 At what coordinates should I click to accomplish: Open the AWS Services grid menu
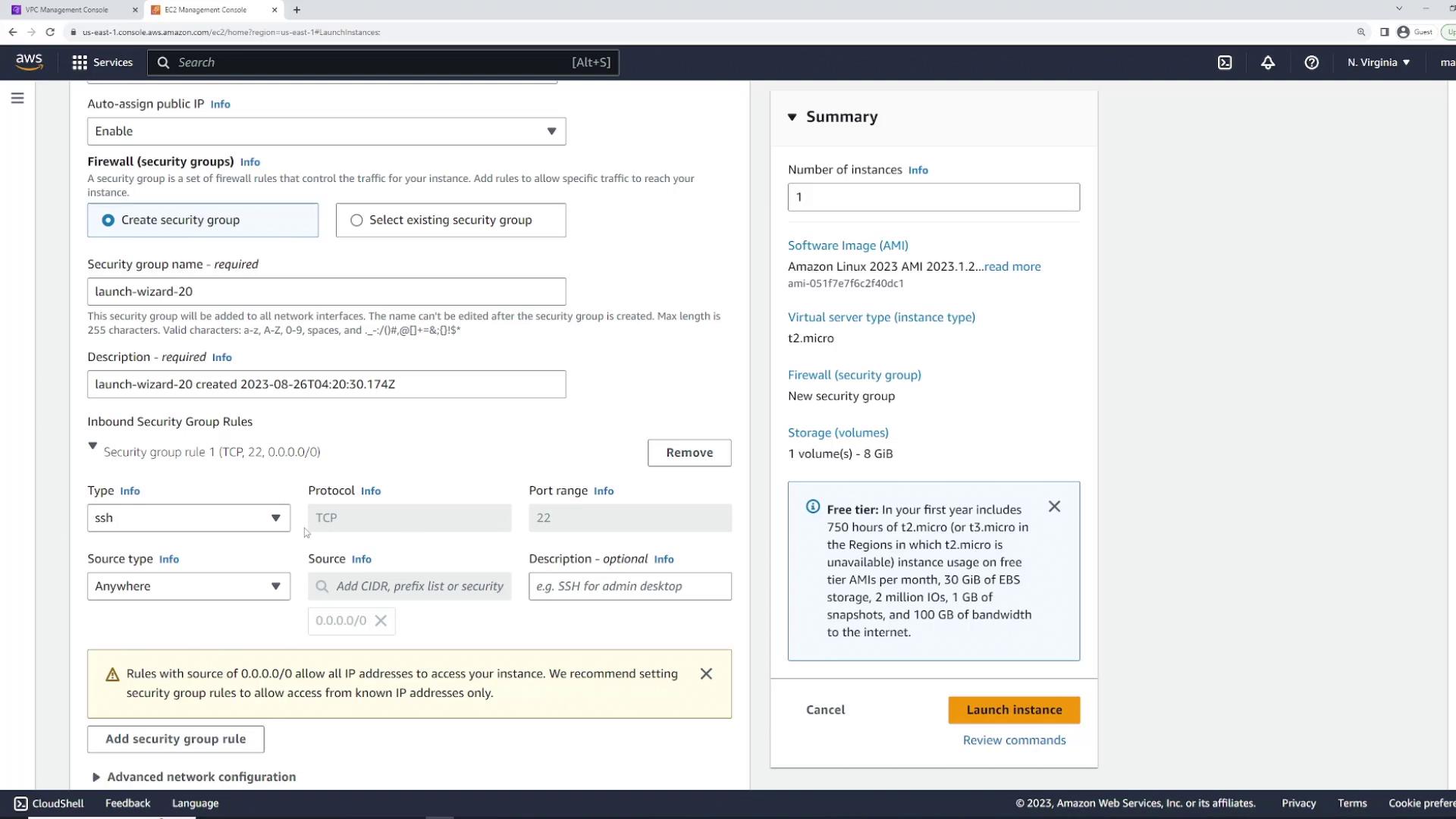pos(102,63)
